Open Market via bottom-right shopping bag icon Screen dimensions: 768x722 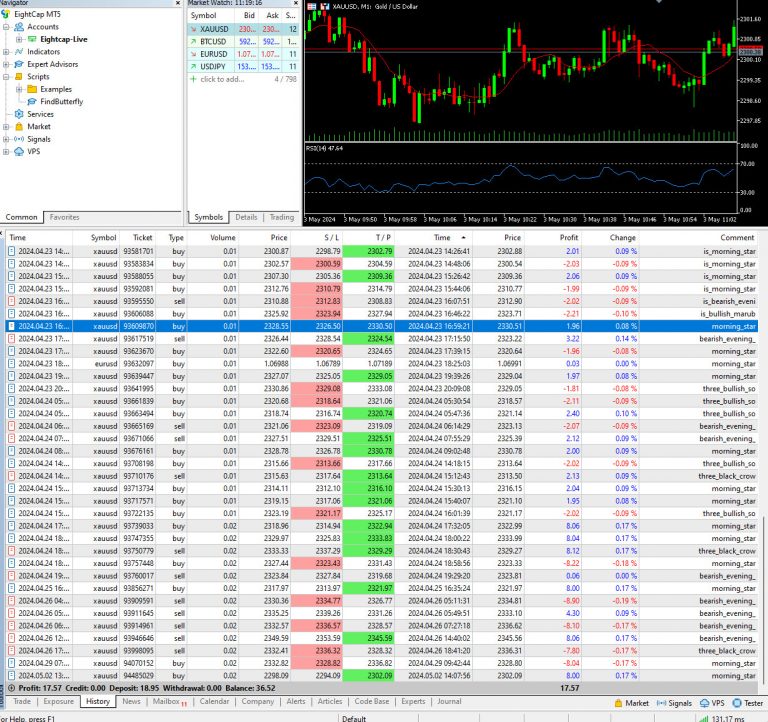click(x=617, y=703)
